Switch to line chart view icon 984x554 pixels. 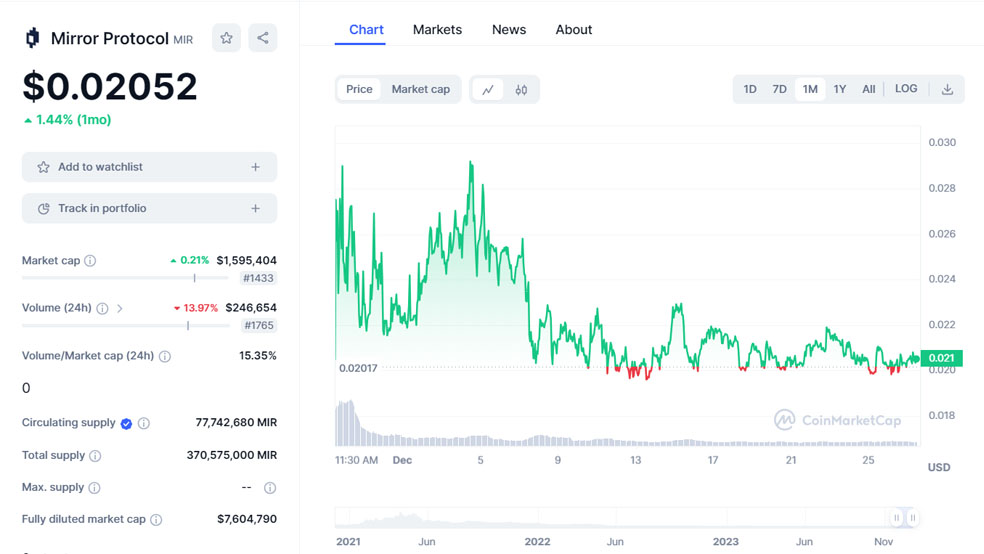488,90
